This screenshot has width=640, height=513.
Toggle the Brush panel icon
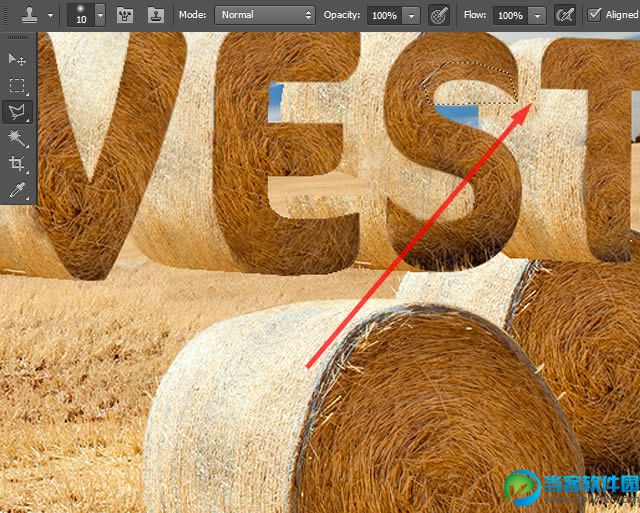125,16
